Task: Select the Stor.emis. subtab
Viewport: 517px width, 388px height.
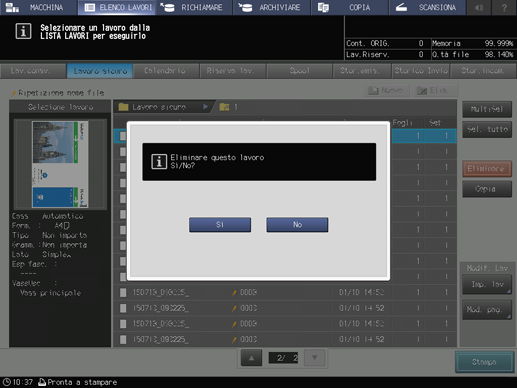Action: click(x=362, y=71)
